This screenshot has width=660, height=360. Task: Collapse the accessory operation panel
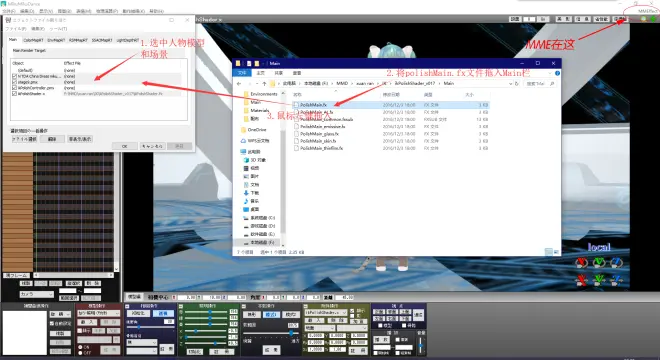306,306
